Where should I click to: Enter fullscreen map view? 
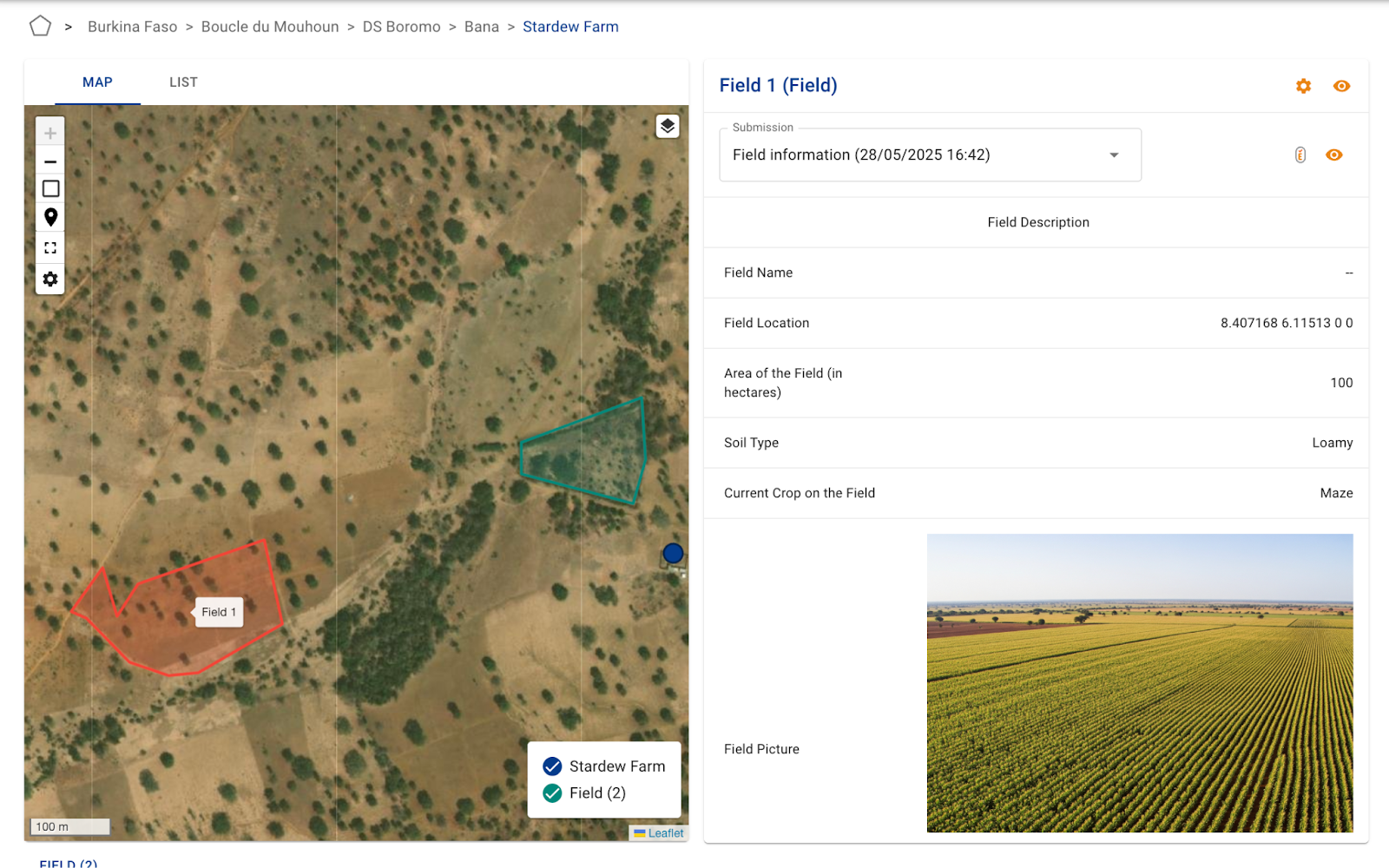50,247
